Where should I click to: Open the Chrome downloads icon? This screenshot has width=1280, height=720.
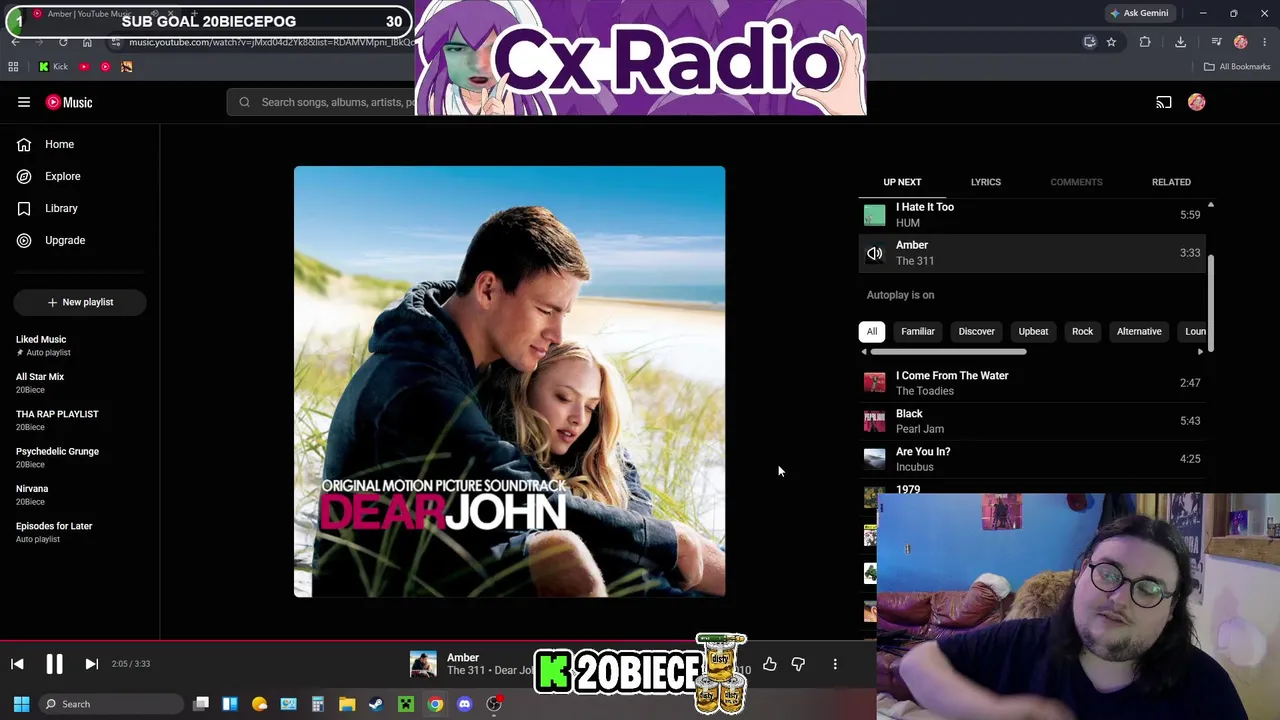coord(1181,42)
